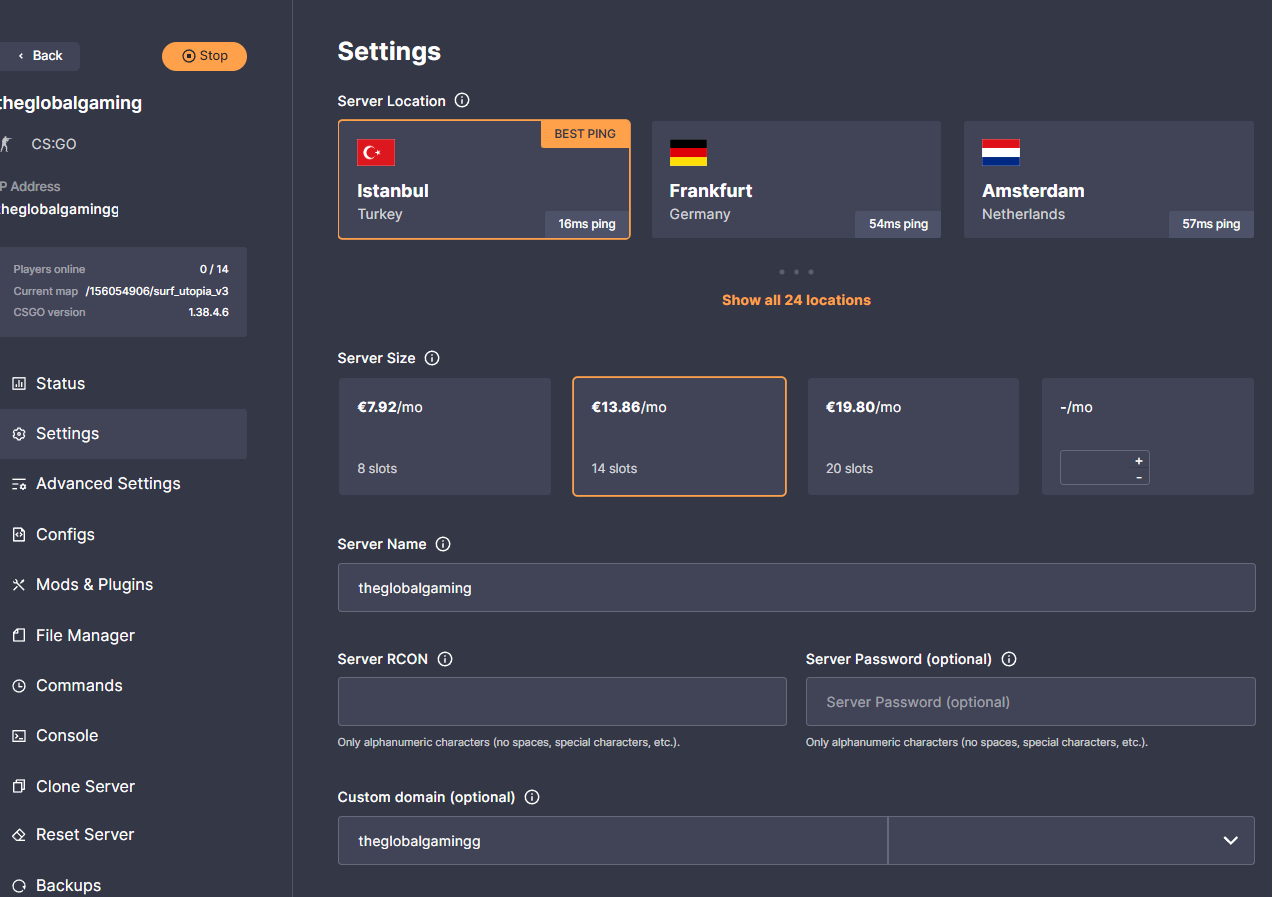Select the 20 slots €19.80 plan

[x=913, y=436]
